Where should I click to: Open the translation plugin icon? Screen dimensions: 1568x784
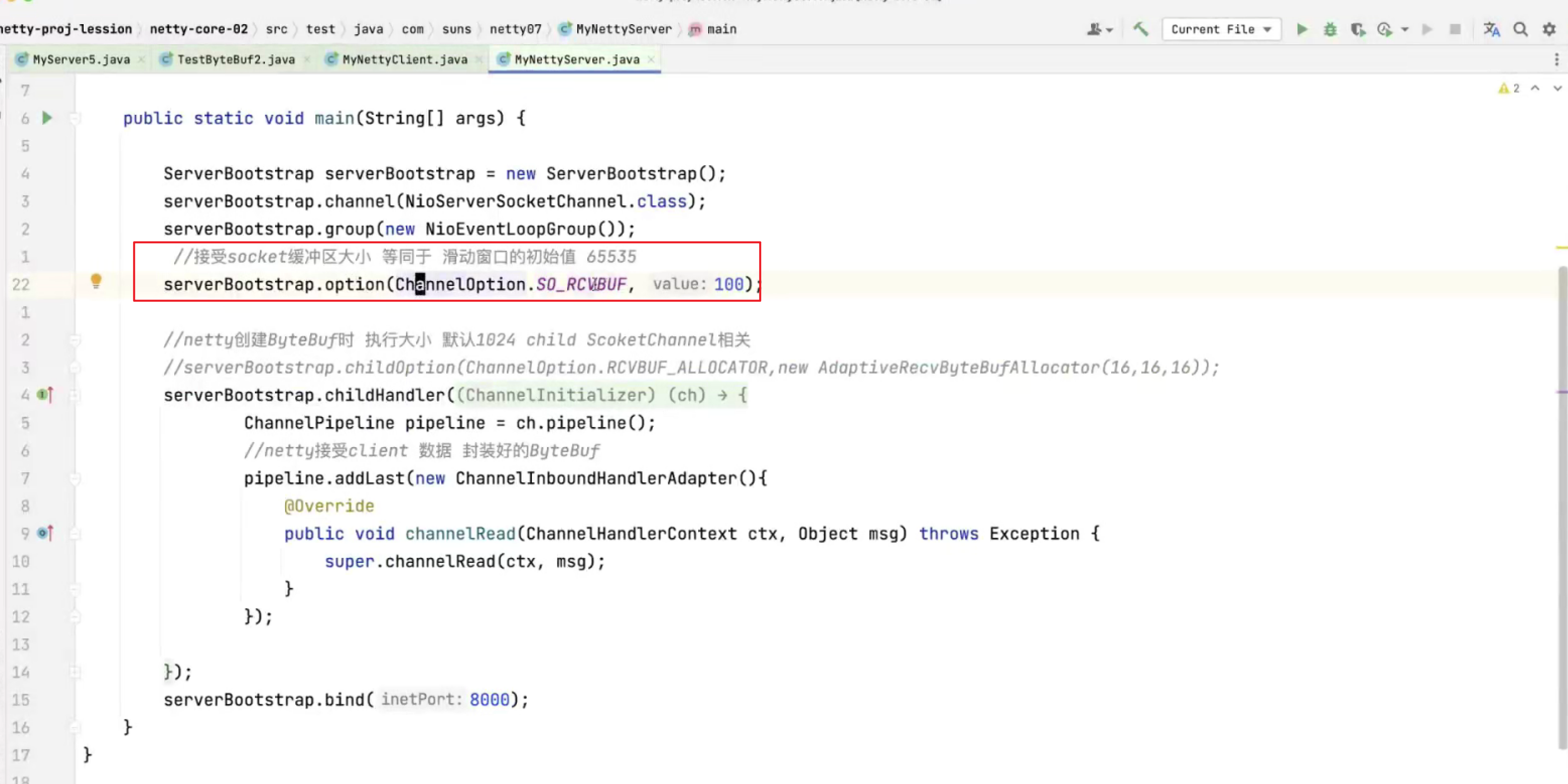1491,29
